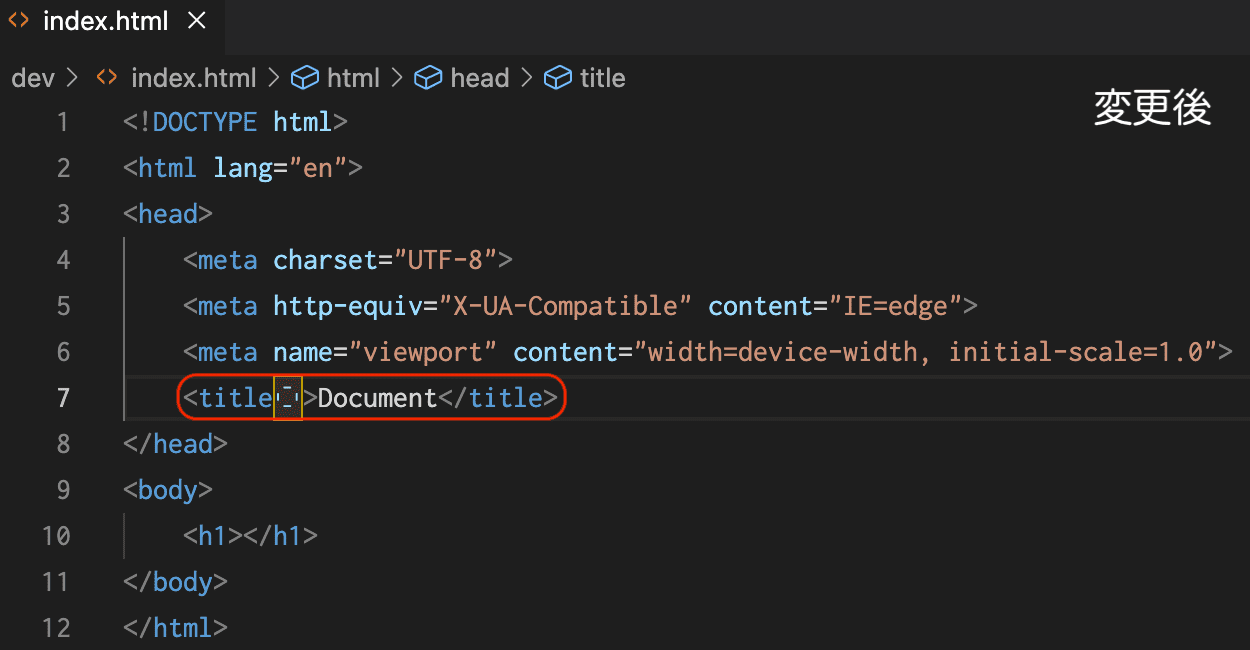This screenshot has width=1250, height=650.
Task: Click the head symbol breadcrumb
Action: point(480,78)
